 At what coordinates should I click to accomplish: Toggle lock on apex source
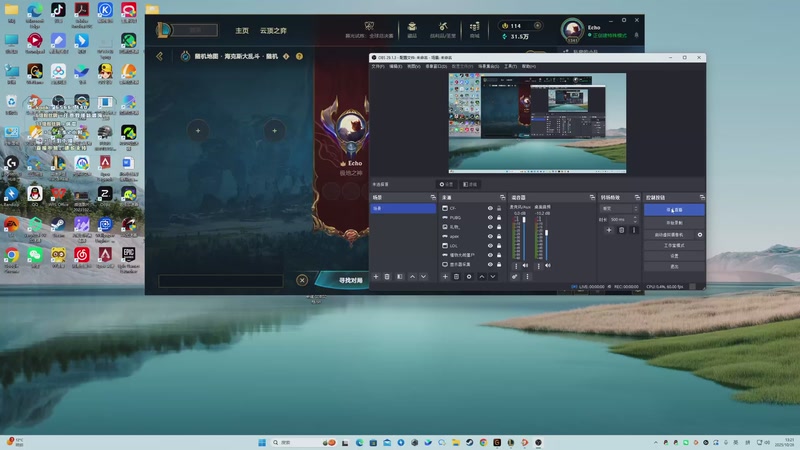(499, 236)
